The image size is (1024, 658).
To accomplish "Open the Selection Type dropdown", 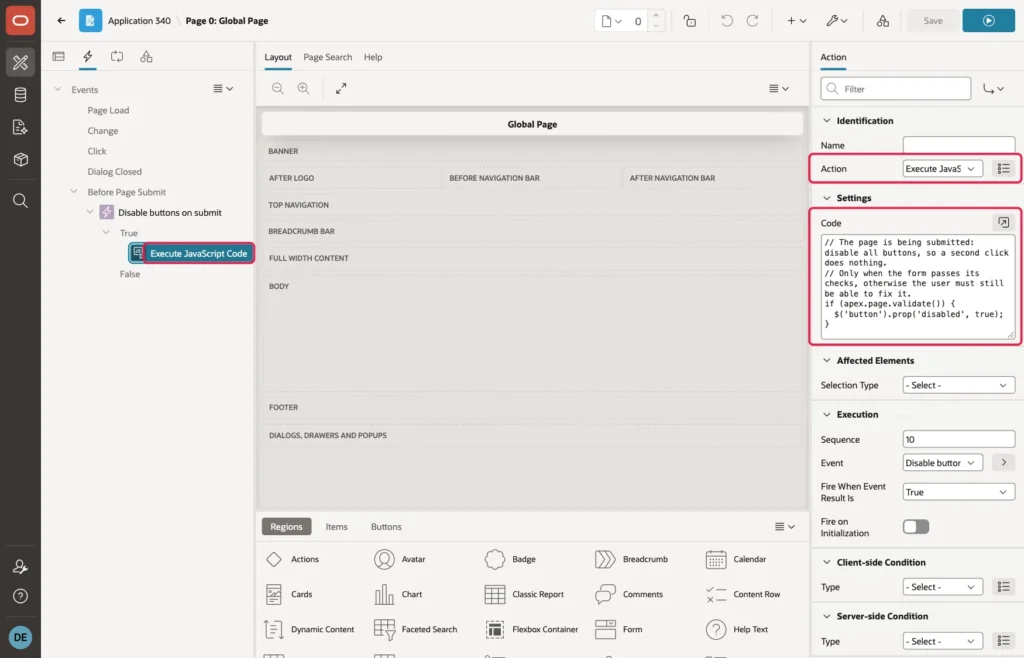I will (959, 385).
